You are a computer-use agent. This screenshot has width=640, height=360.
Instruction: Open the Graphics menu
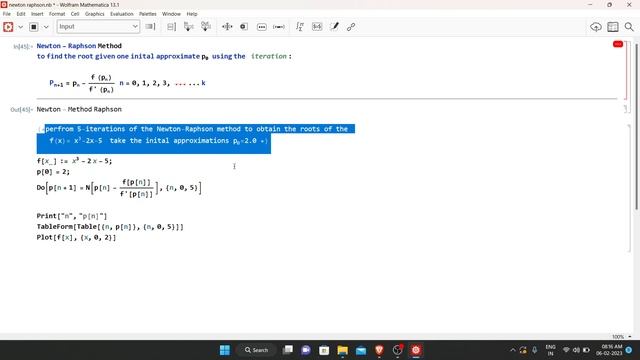pos(95,14)
